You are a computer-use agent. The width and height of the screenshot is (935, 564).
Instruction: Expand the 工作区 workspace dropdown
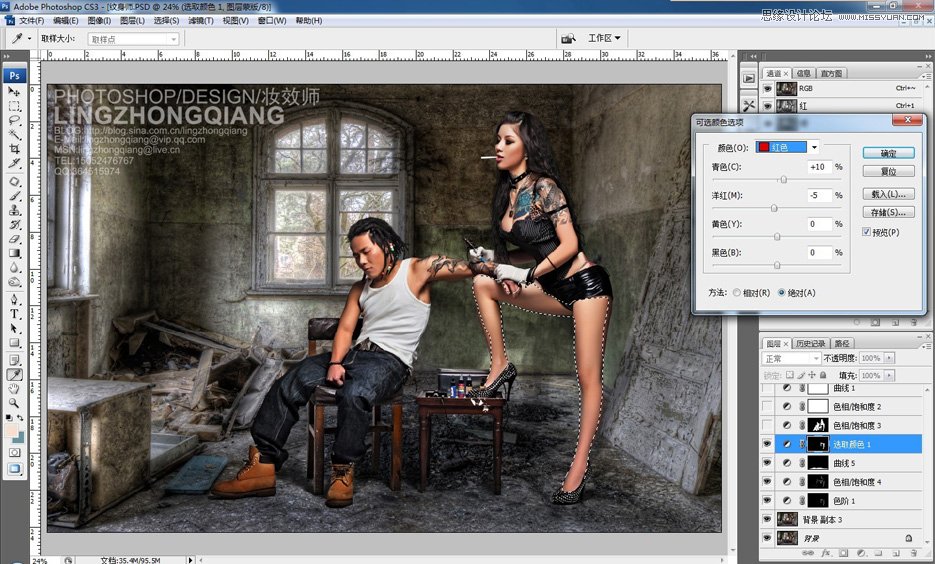pyautogui.click(x=604, y=39)
